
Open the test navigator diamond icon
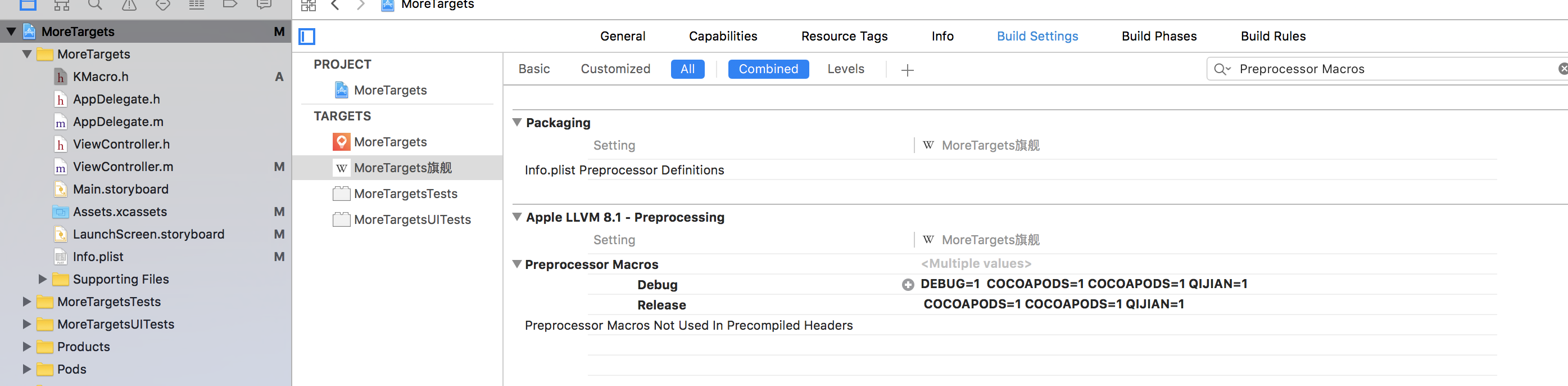tap(163, 5)
